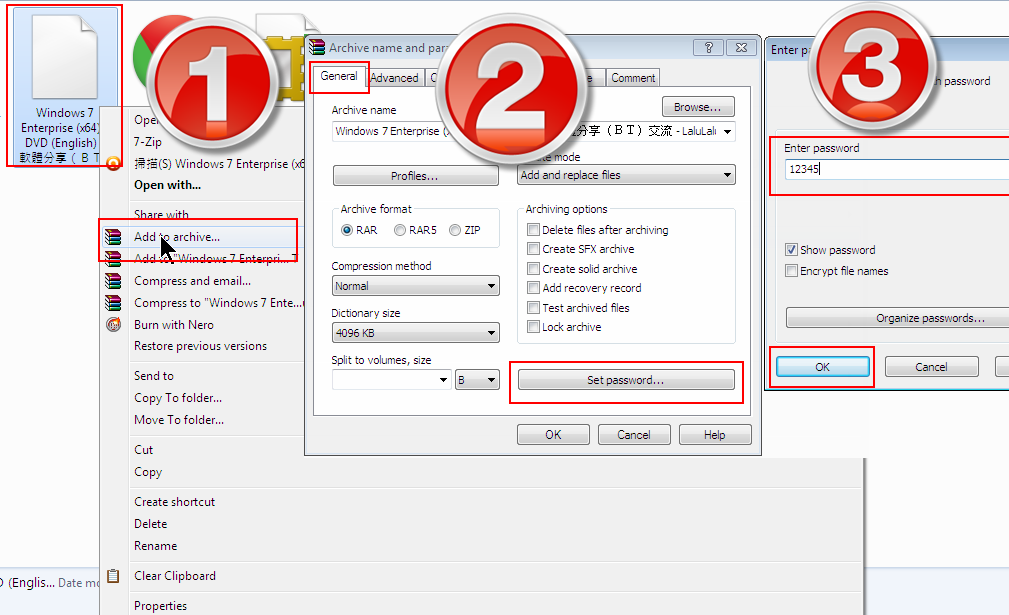Open the 7-Zip submenu
This screenshot has height=615, width=1009.
pyautogui.click(x=147, y=142)
